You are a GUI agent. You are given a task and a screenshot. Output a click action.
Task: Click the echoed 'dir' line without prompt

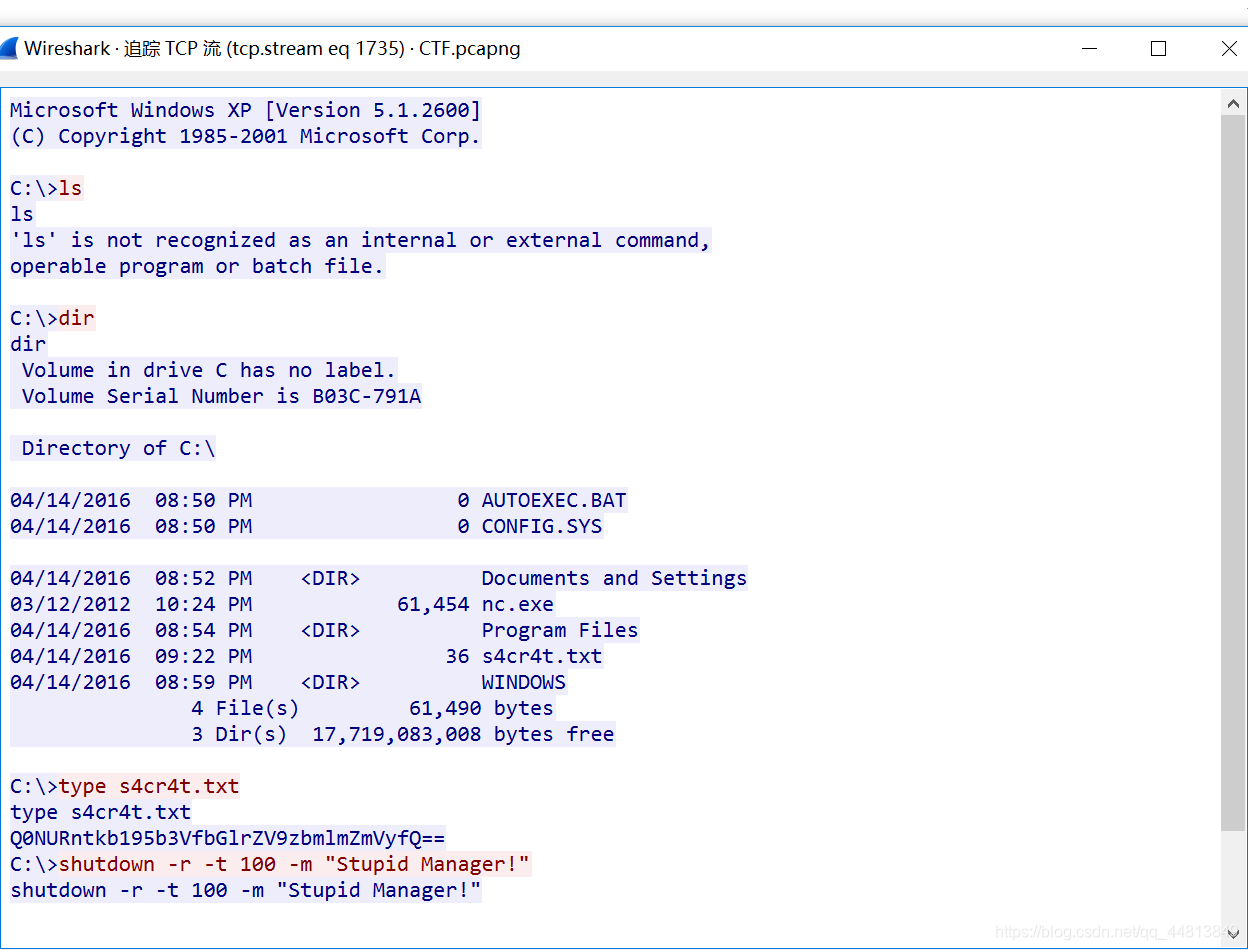[28, 344]
